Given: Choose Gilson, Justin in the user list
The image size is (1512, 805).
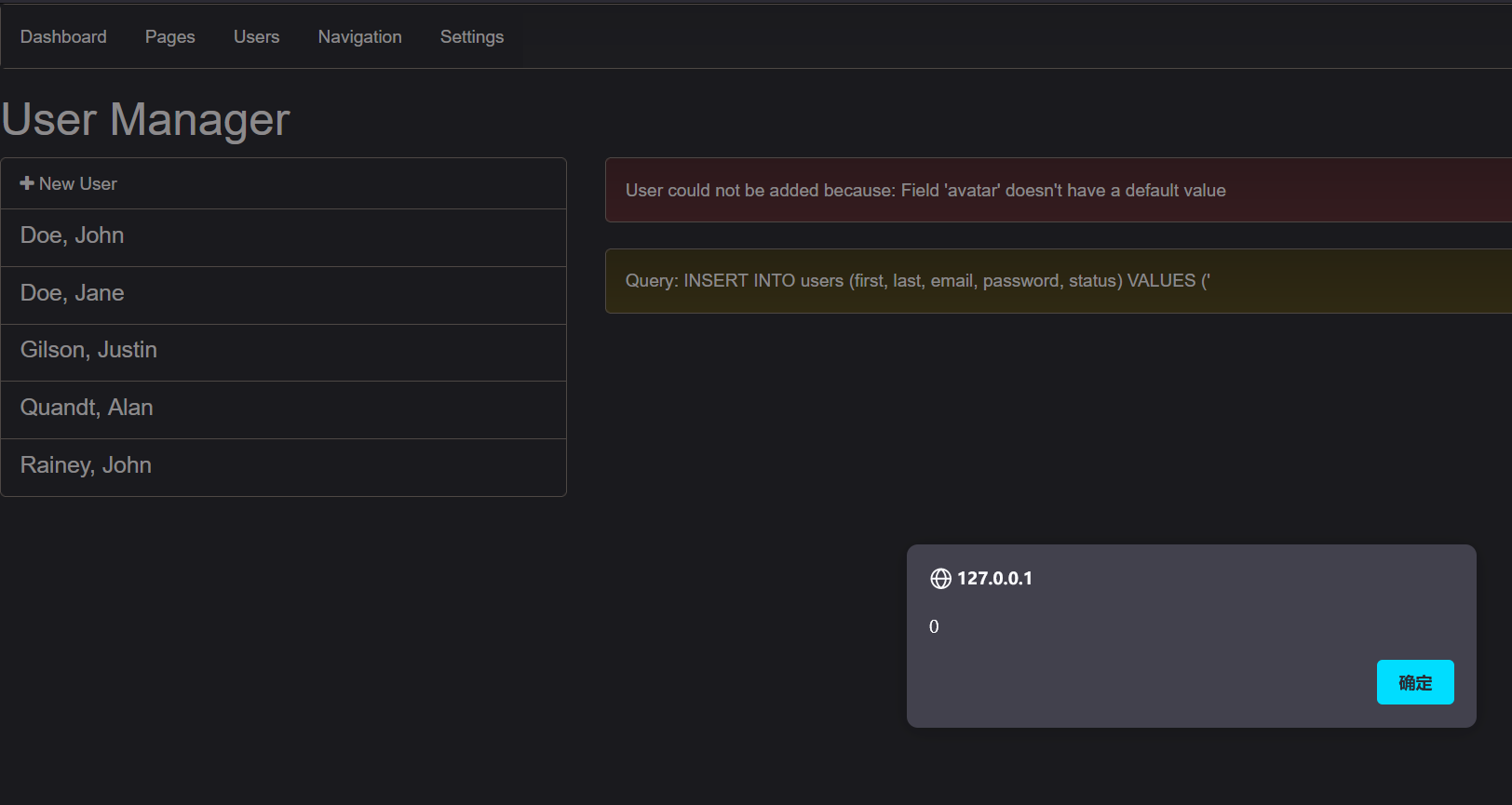Looking at the screenshot, I should point(88,350).
